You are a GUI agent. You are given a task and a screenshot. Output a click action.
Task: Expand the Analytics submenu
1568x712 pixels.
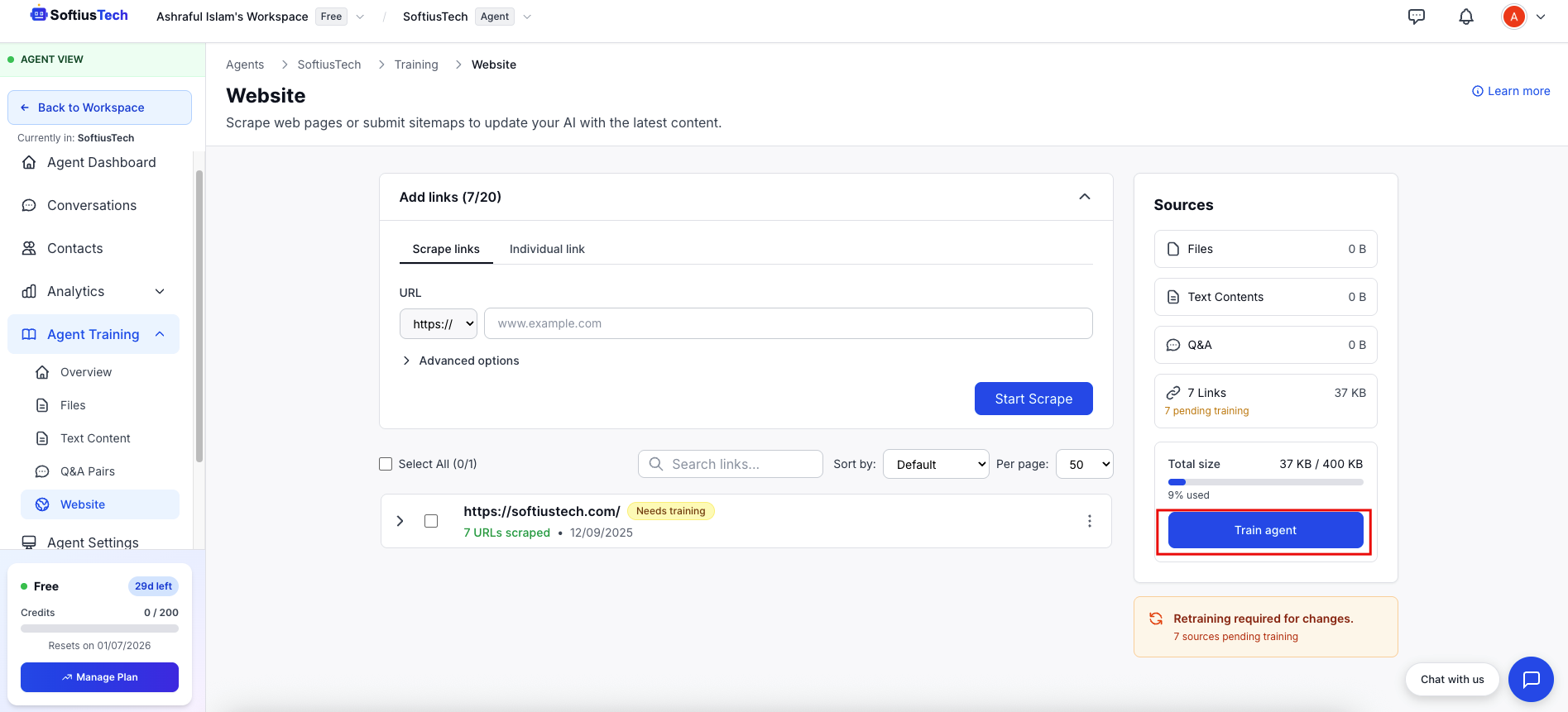160,291
